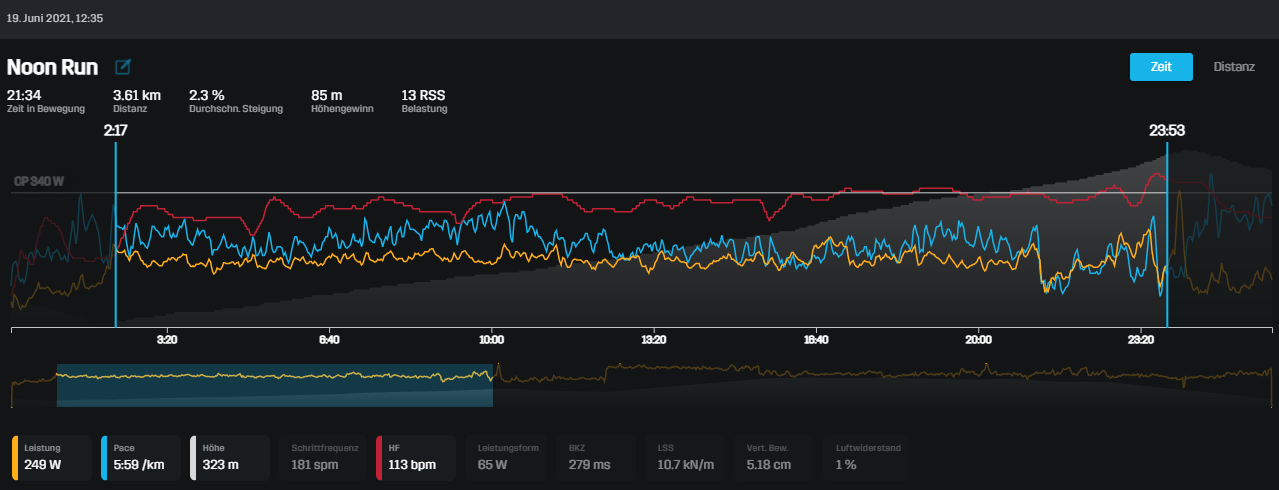The height and width of the screenshot is (490, 1279).
Task: Toggle the Leistung power metric off
Action: point(52,456)
